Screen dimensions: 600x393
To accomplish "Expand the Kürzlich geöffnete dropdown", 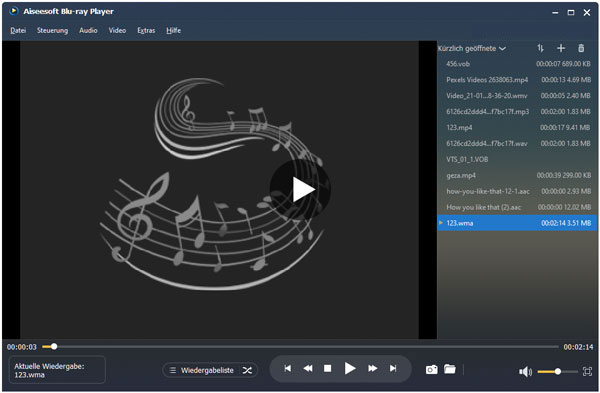I will [x=472, y=48].
